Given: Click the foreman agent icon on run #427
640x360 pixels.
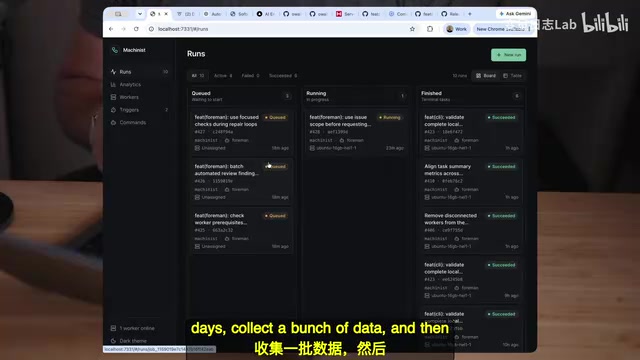Looking at the screenshot, I should (227, 140).
